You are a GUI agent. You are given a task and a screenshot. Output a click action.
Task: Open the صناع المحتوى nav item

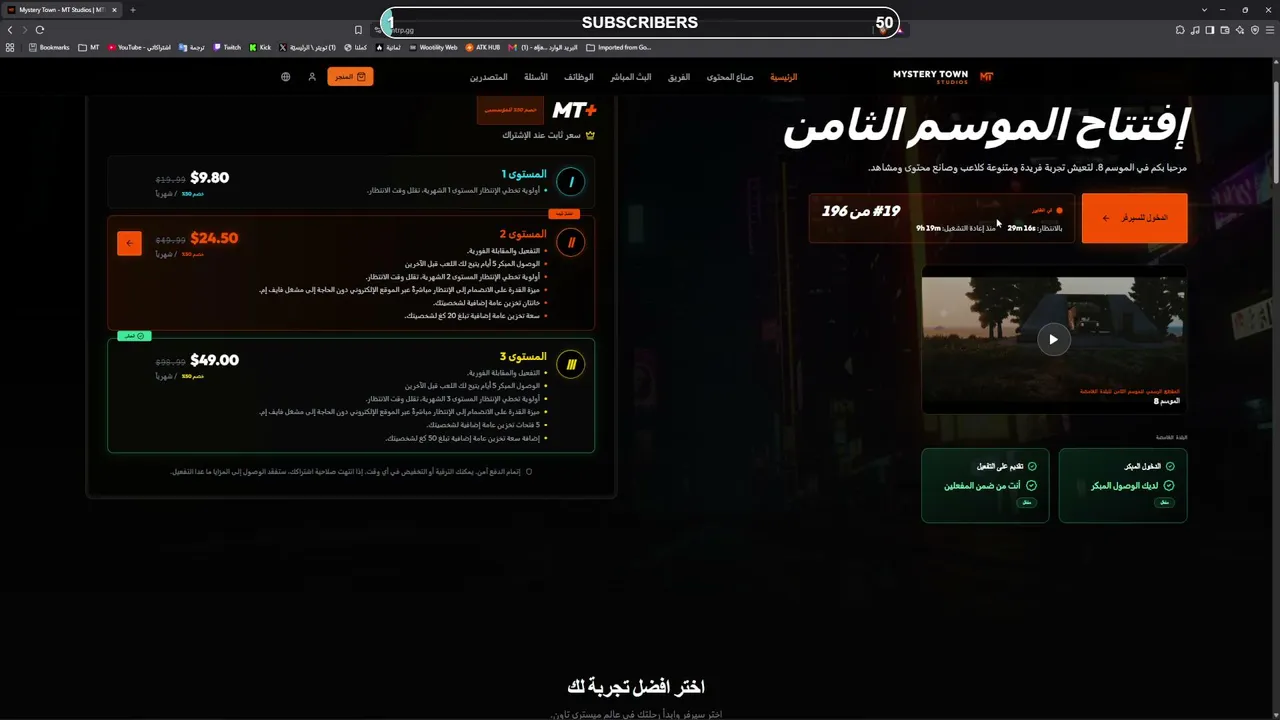pyautogui.click(x=730, y=77)
